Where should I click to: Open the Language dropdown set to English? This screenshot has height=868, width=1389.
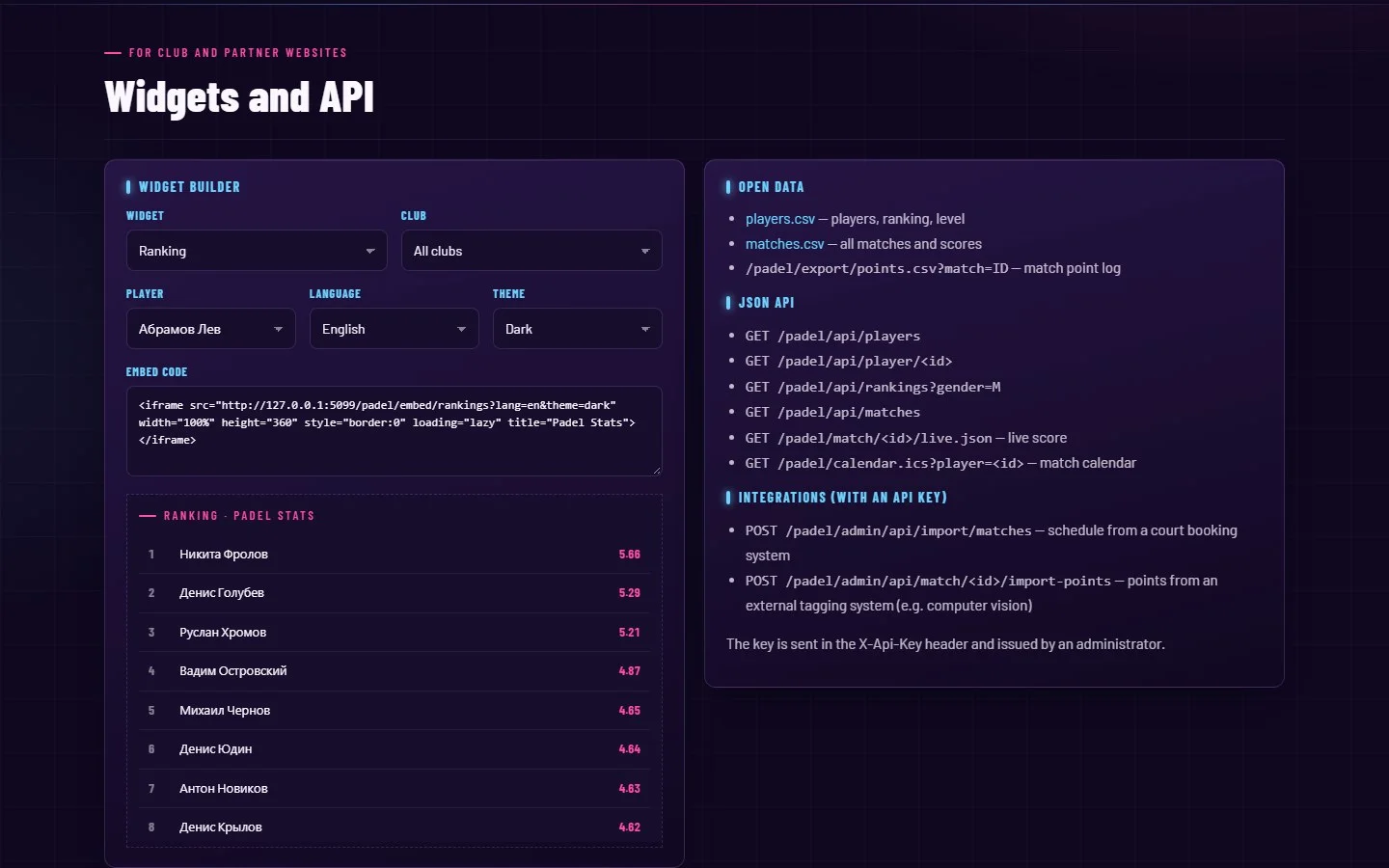coord(395,329)
